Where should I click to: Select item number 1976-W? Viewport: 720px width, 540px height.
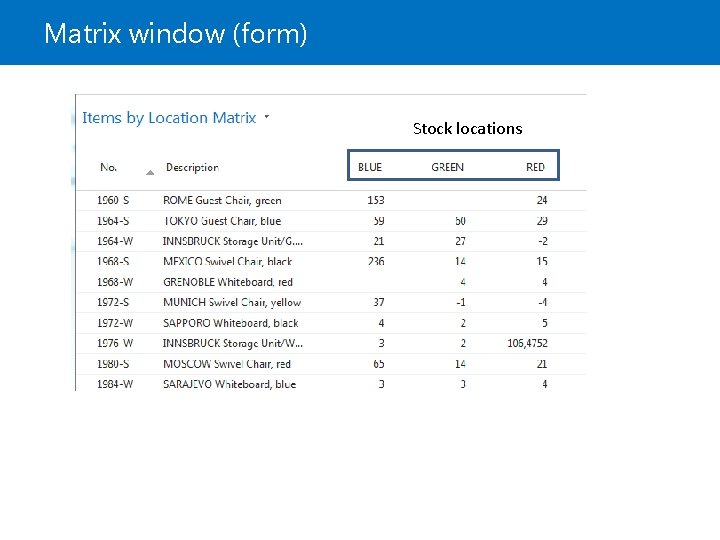coord(115,343)
